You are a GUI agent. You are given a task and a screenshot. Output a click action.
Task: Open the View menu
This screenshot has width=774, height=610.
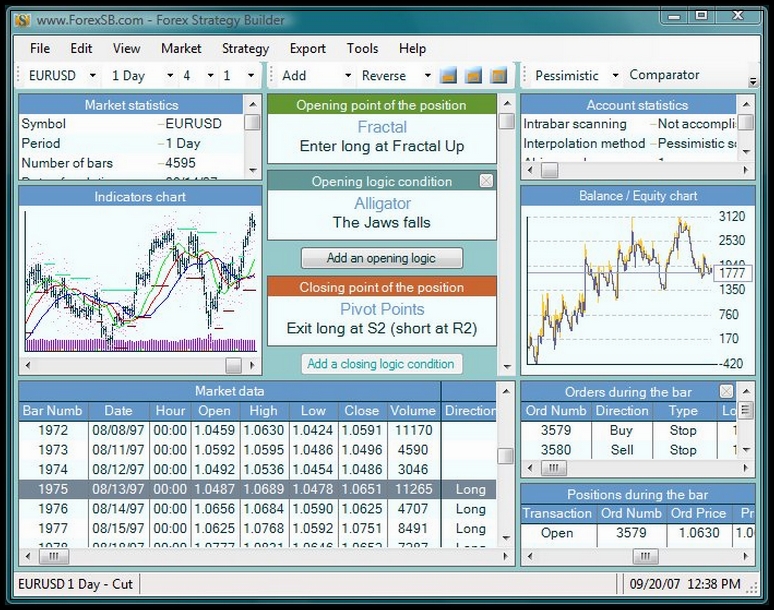tap(126, 48)
